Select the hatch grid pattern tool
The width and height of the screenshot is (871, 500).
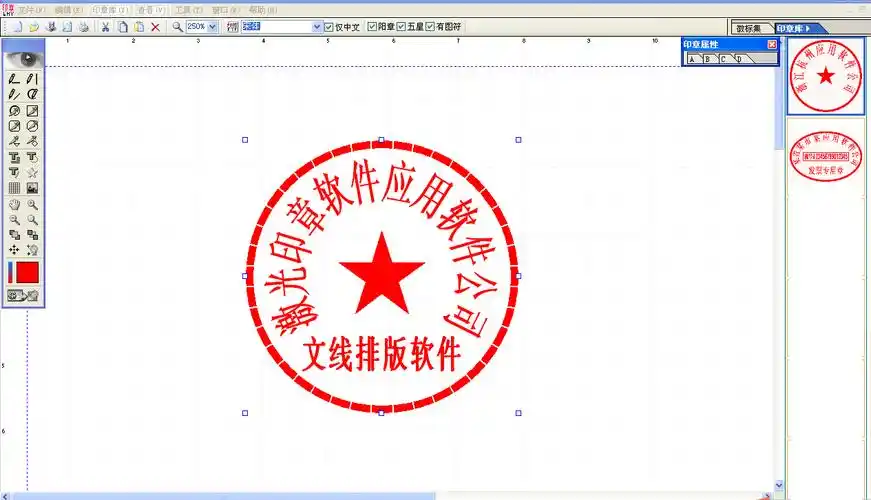click(x=14, y=188)
